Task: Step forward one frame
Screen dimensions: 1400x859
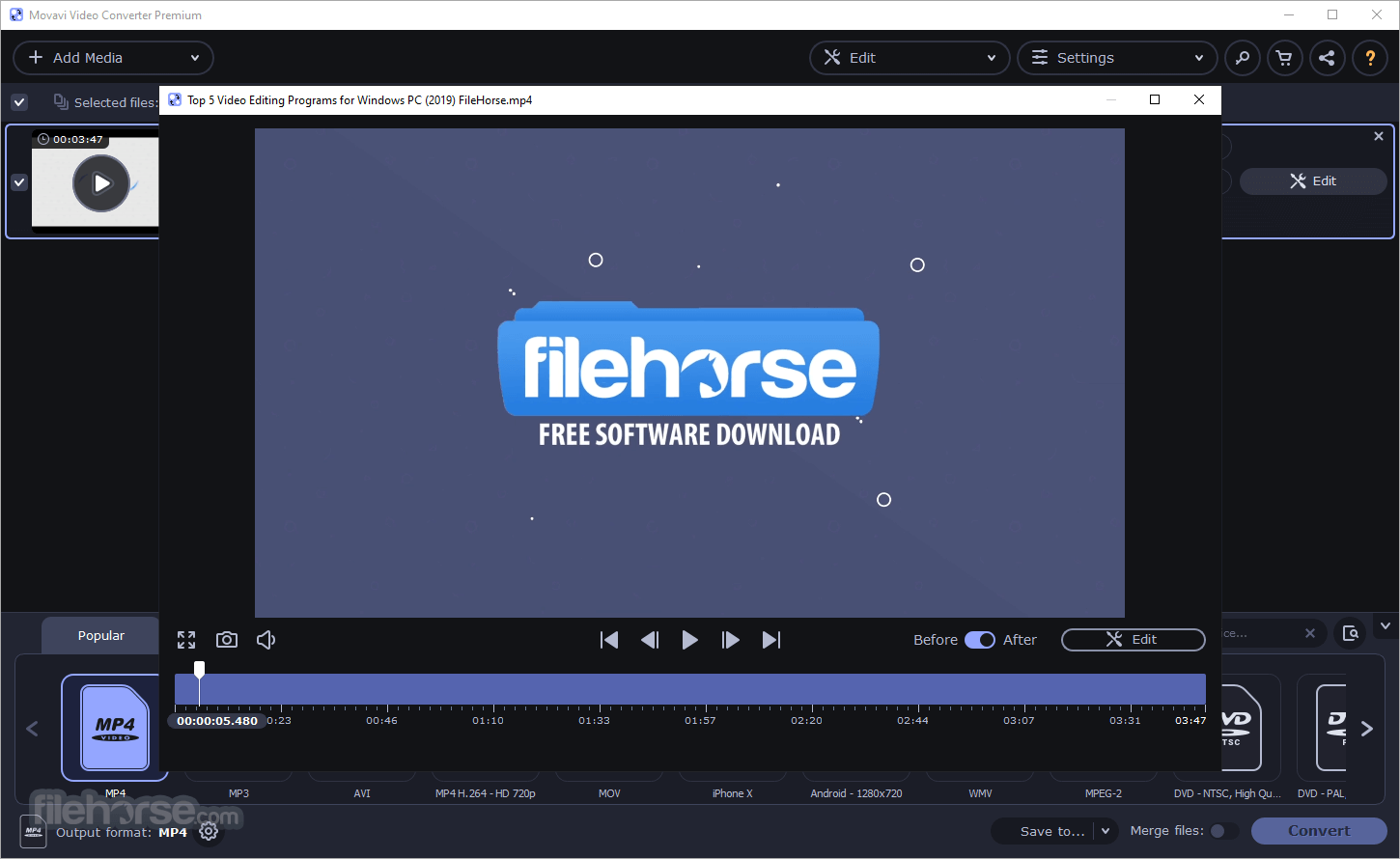Action: (x=731, y=640)
